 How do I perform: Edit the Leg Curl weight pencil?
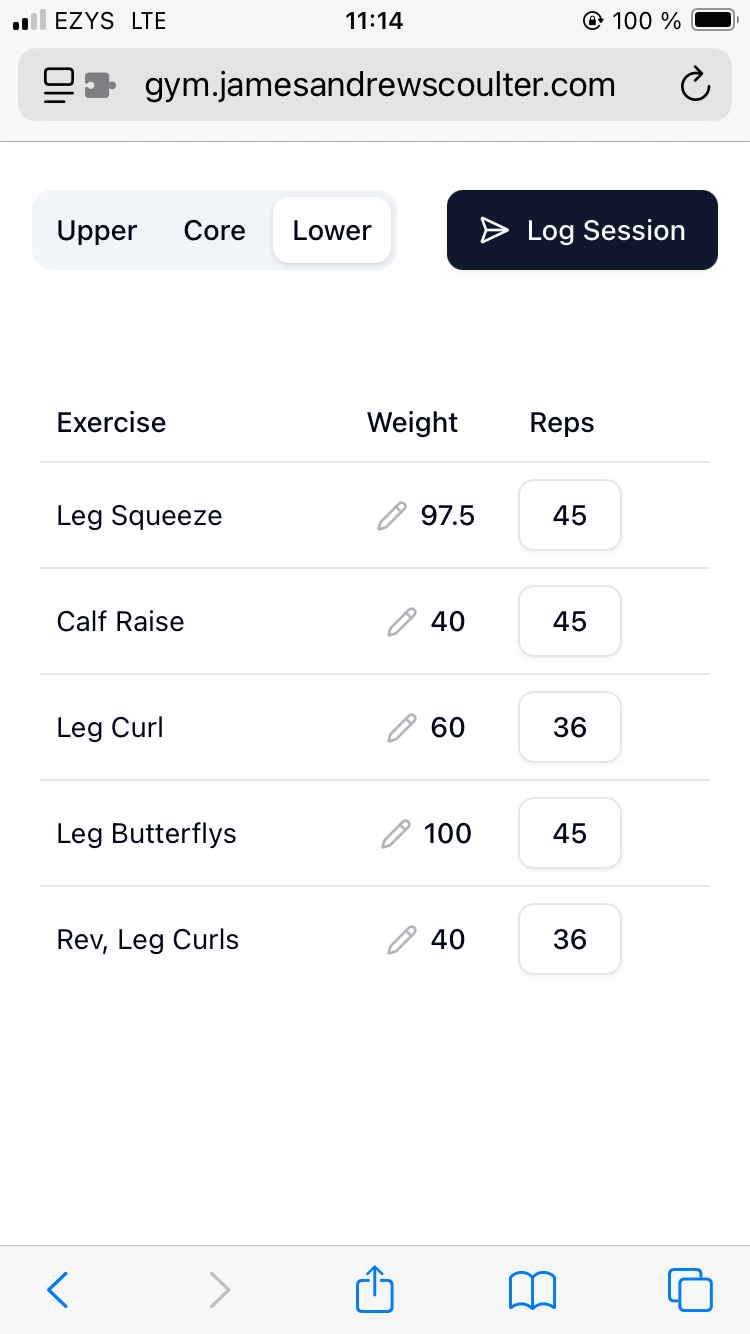(x=401, y=728)
